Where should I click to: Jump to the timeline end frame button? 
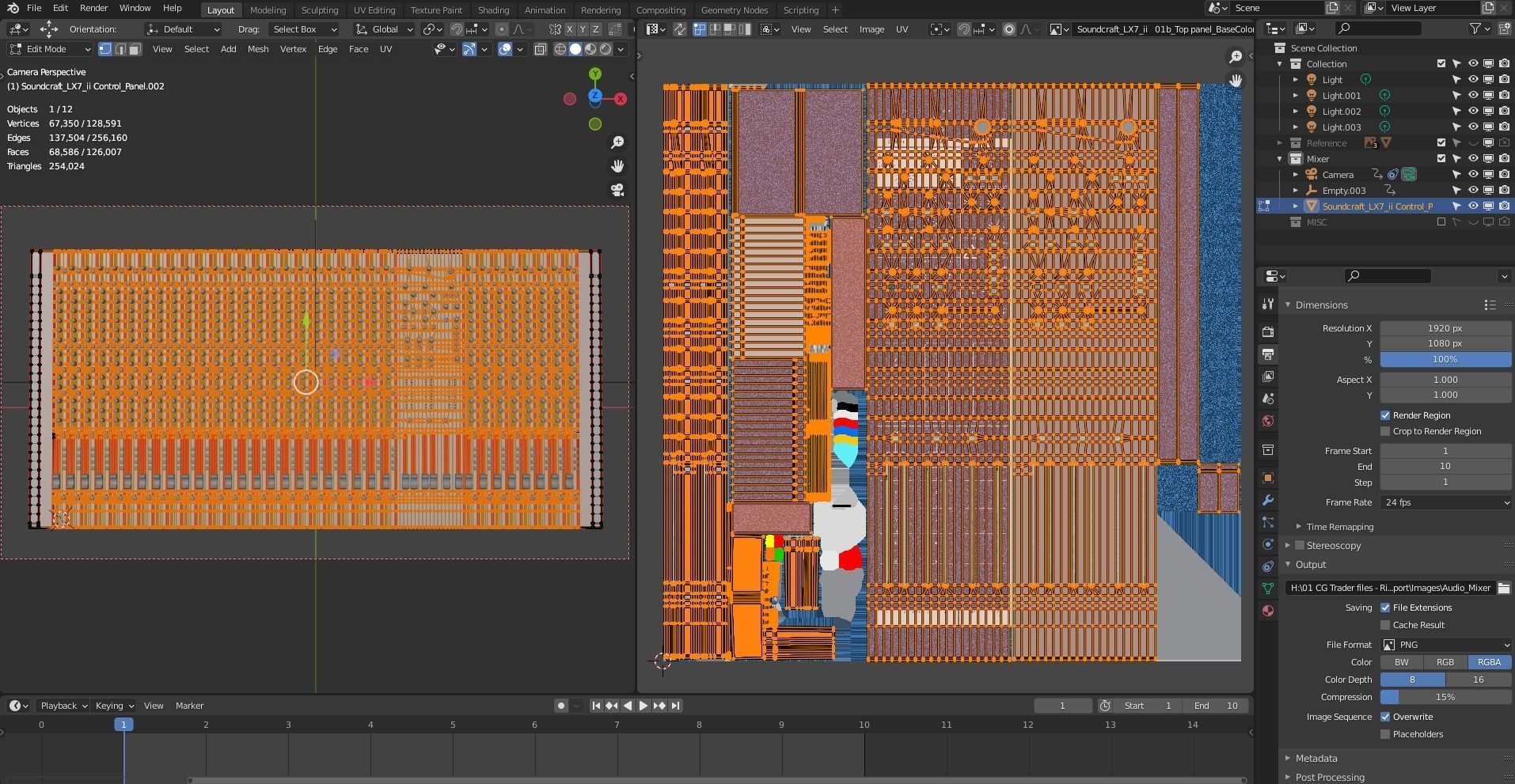(x=675, y=706)
